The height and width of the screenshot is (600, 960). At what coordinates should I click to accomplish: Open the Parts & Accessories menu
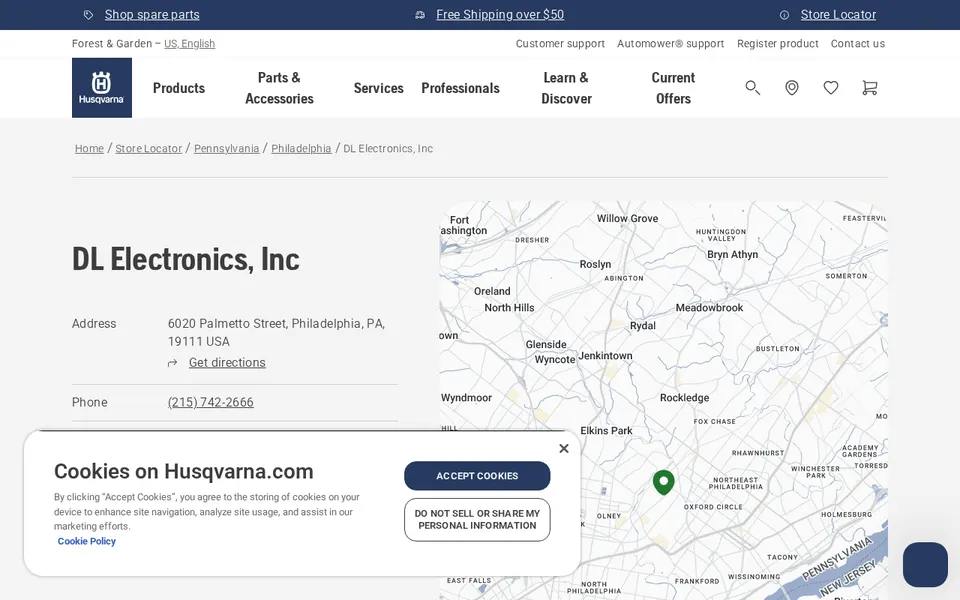point(279,88)
